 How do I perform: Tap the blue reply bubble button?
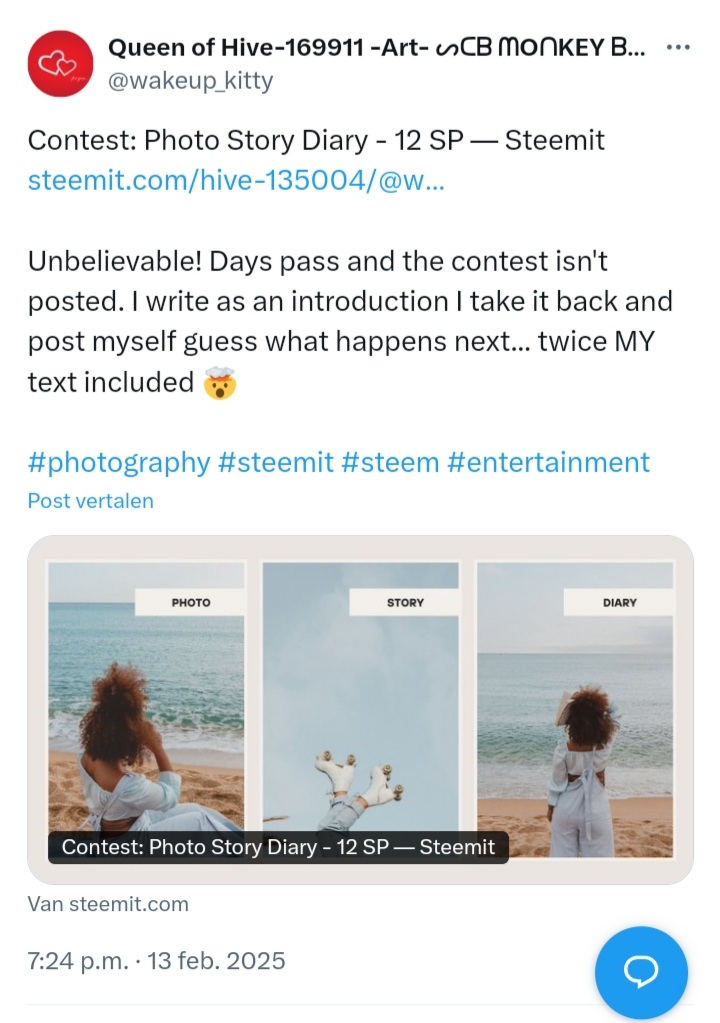pyautogui.click(x=641, y=972)
